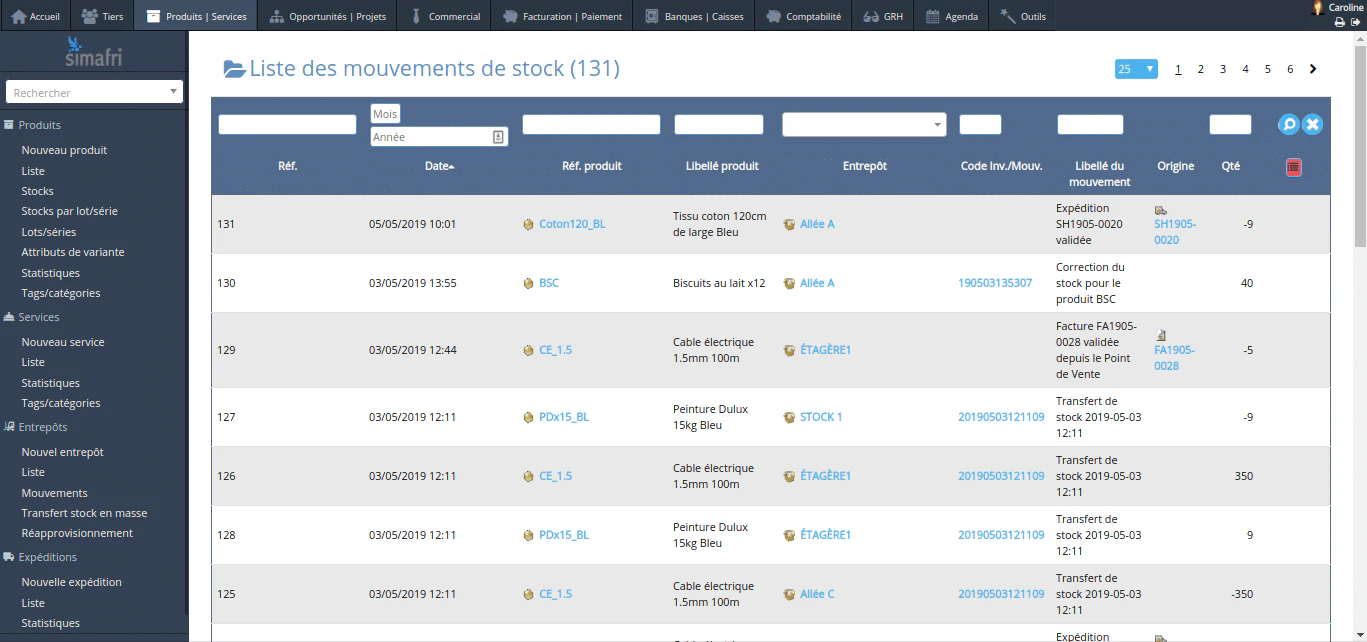Open the Accueil home menu
This screenshot has height=642, width=1367.
click(x=35, y=16)
